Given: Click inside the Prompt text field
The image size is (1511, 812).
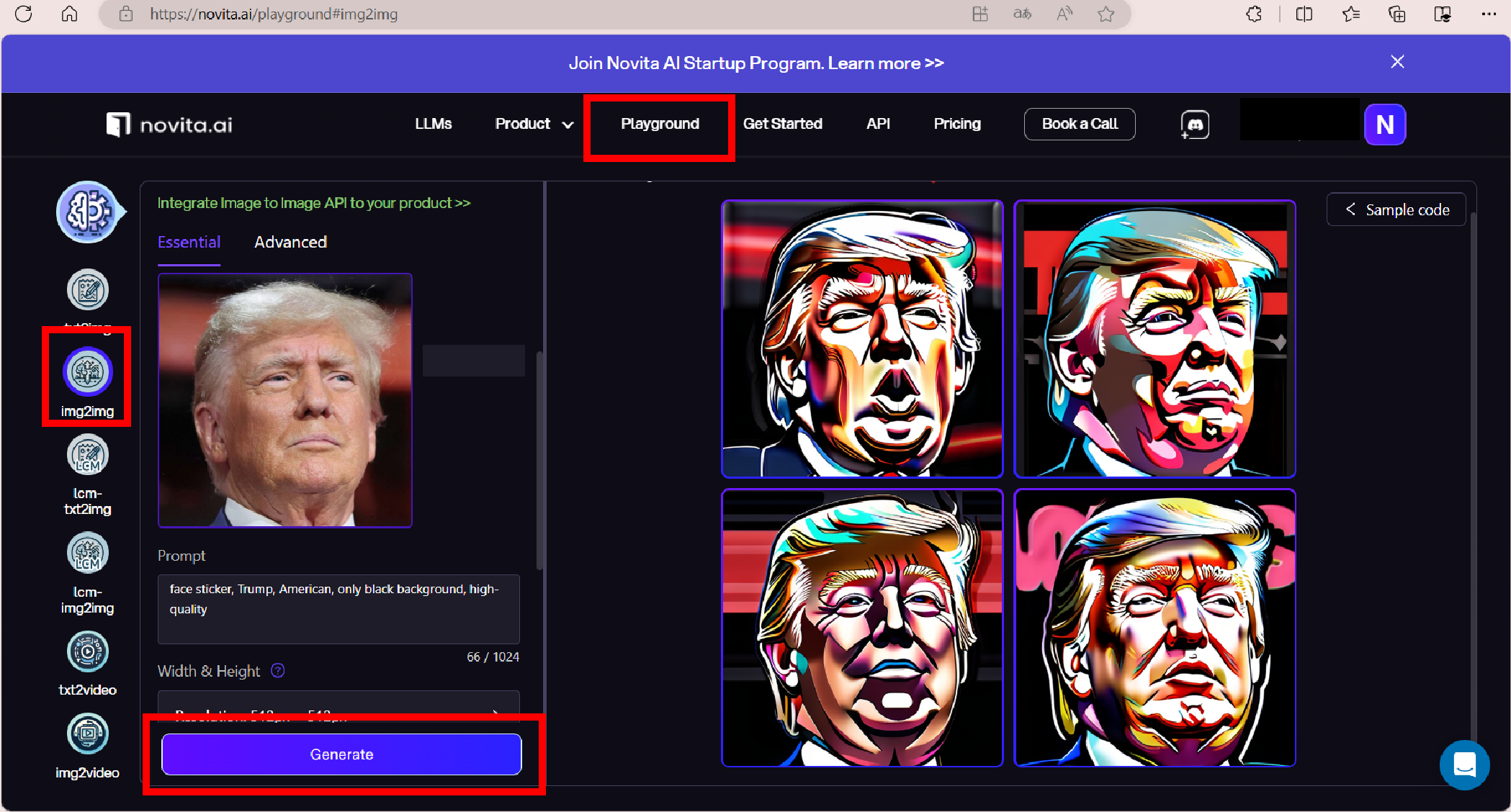Looking at the screenshot, I should click(338, 609).
